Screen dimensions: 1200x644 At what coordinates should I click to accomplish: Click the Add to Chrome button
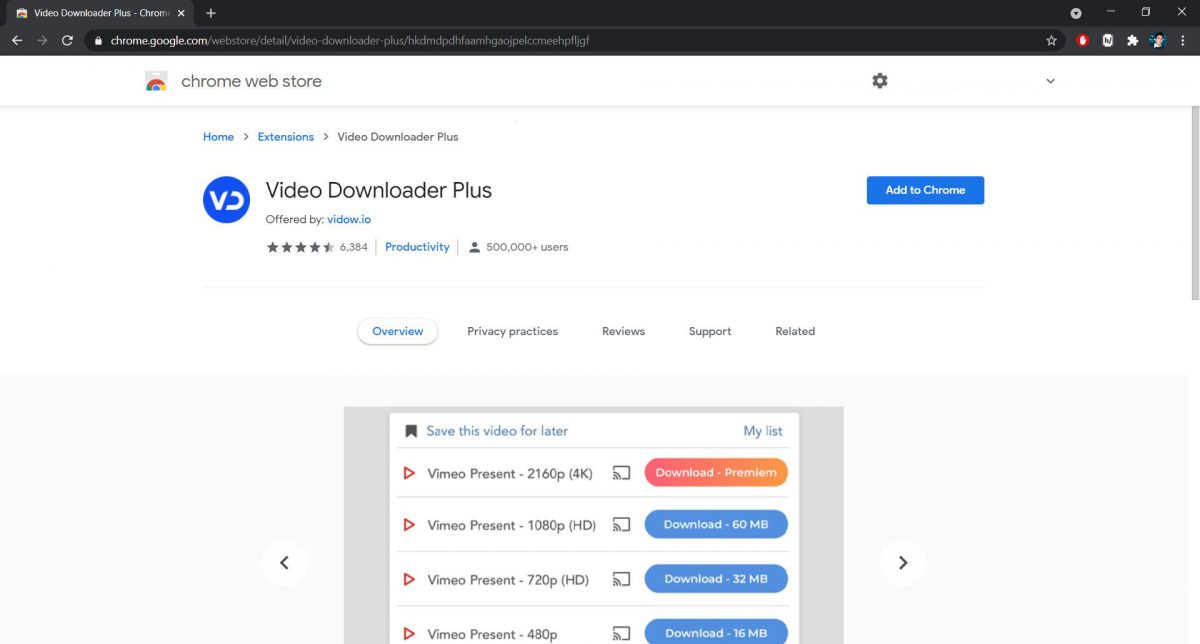[925, 189]
